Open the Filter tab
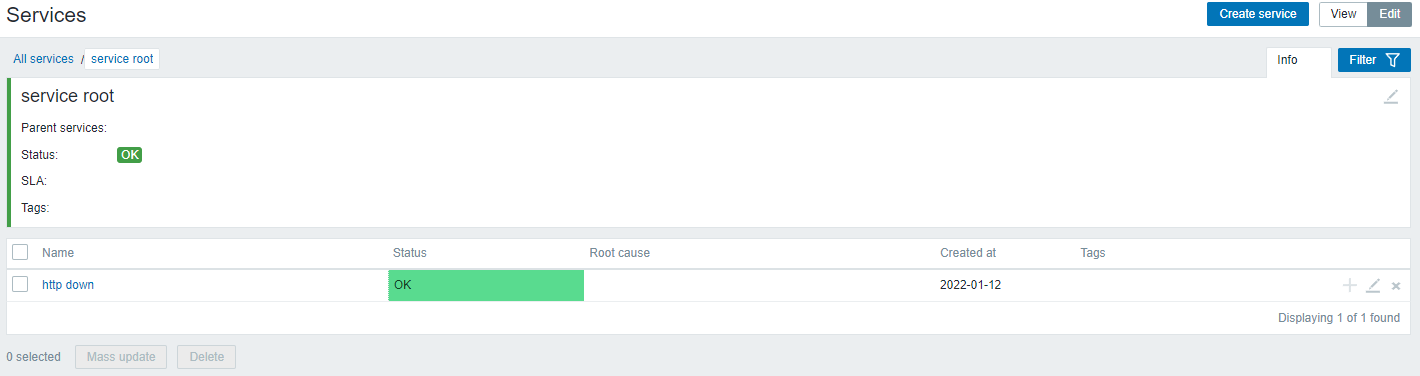 pos(1374,60)
